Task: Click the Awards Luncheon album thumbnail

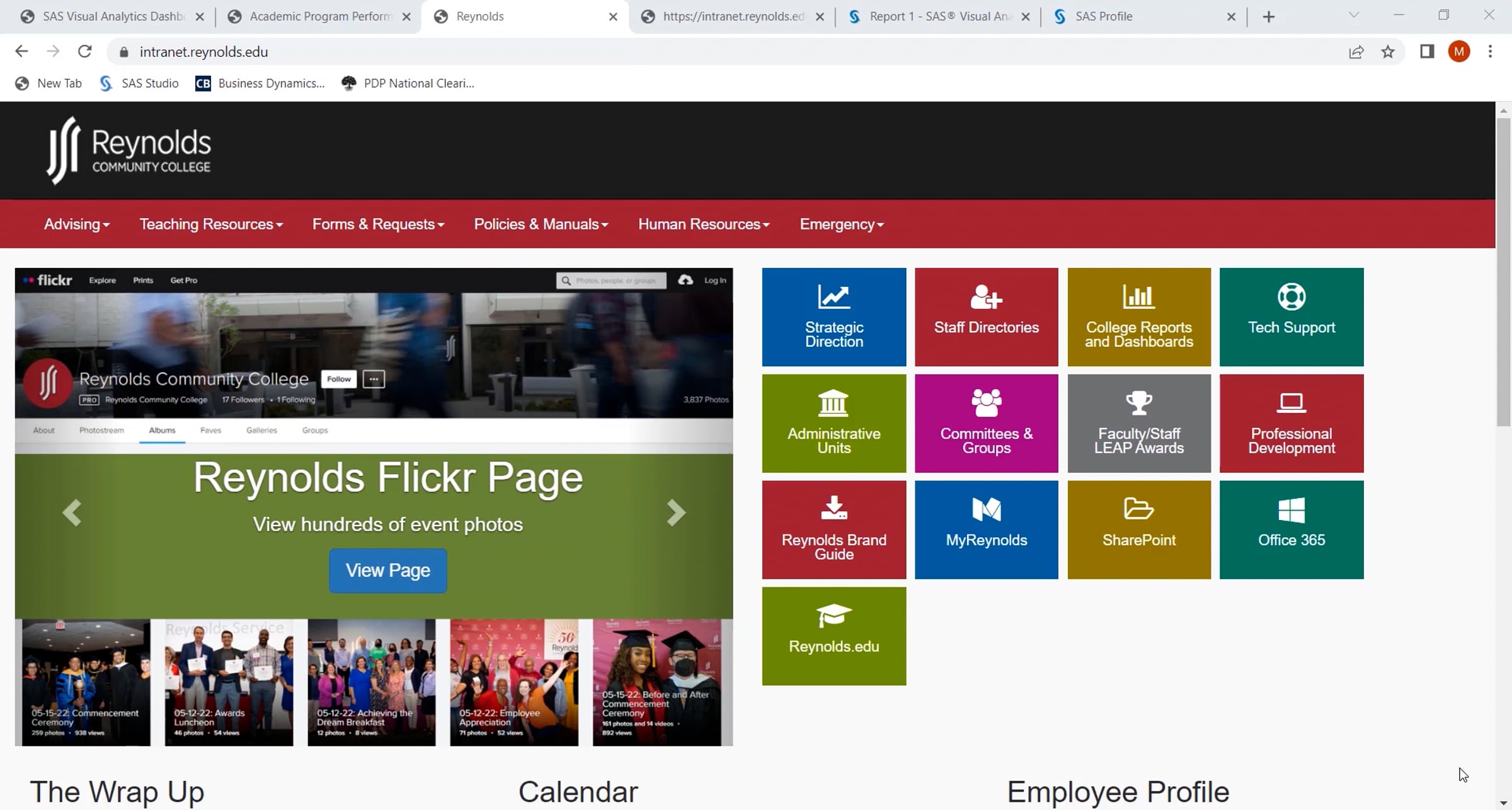Action: (x=229, y=682)
